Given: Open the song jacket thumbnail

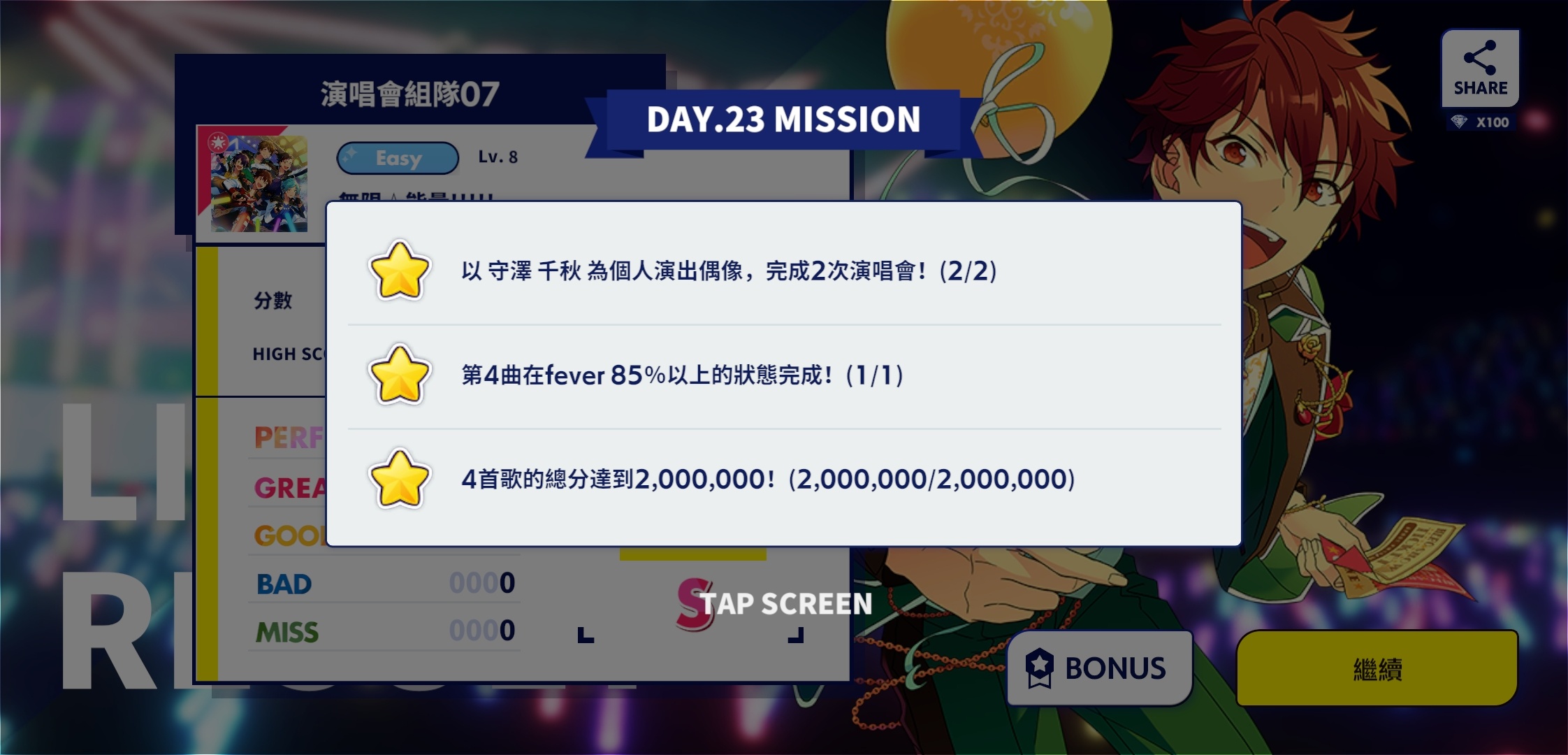Looking at the screenshot, I should (259, 184).
